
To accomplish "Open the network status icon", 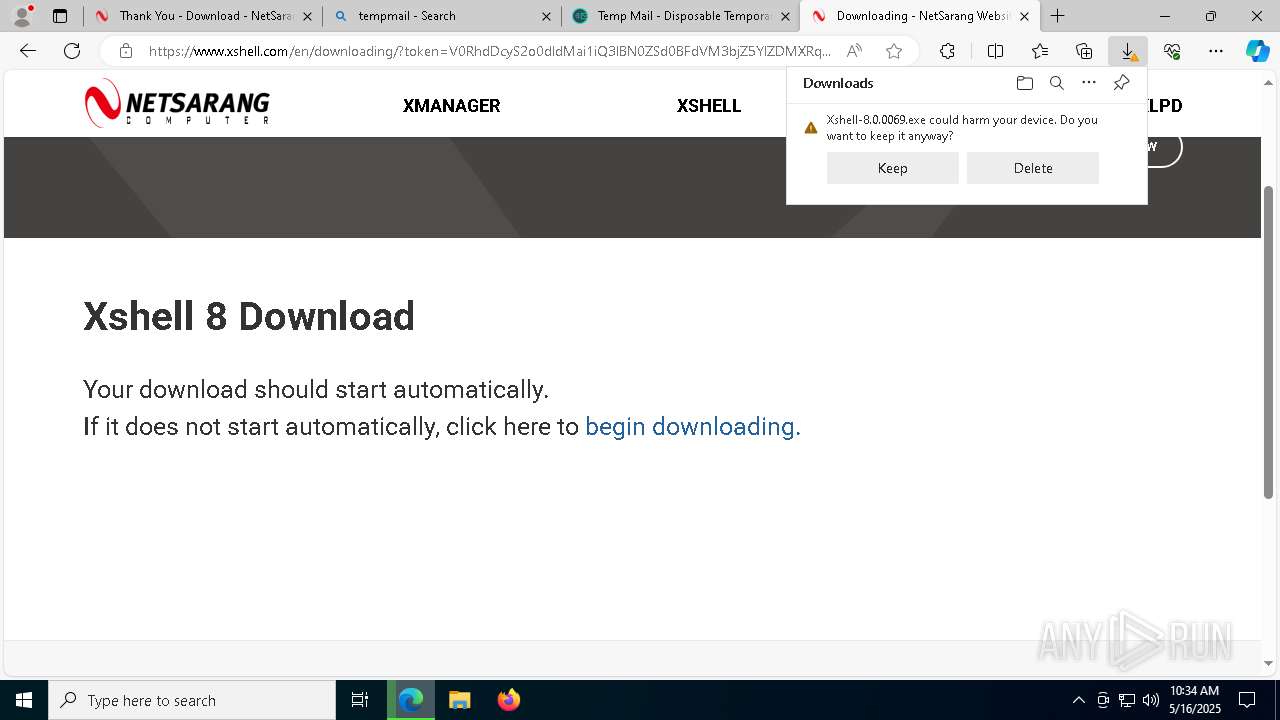I will coord(1127,700).
